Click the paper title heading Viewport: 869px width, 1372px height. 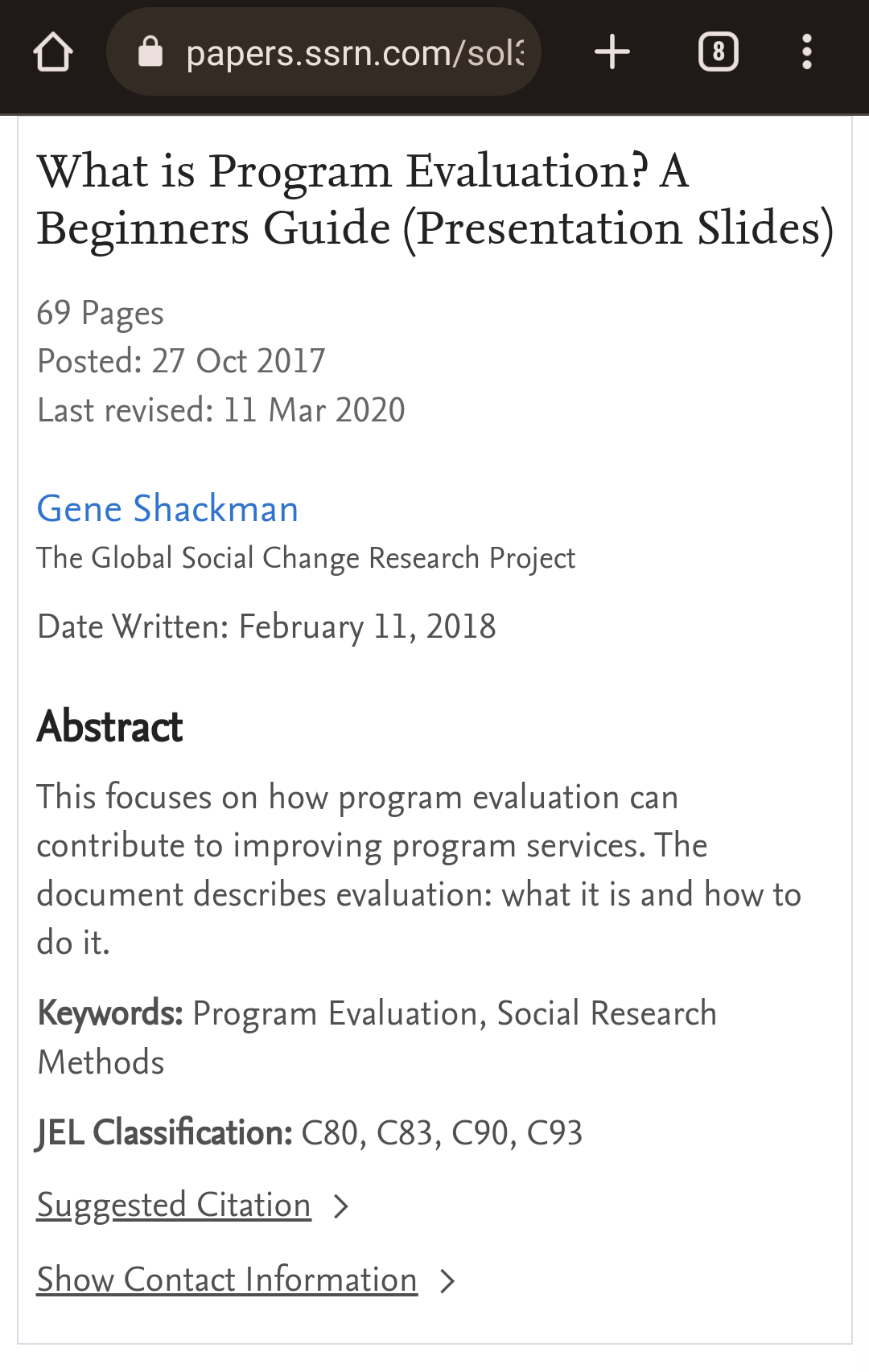point(435,200)
